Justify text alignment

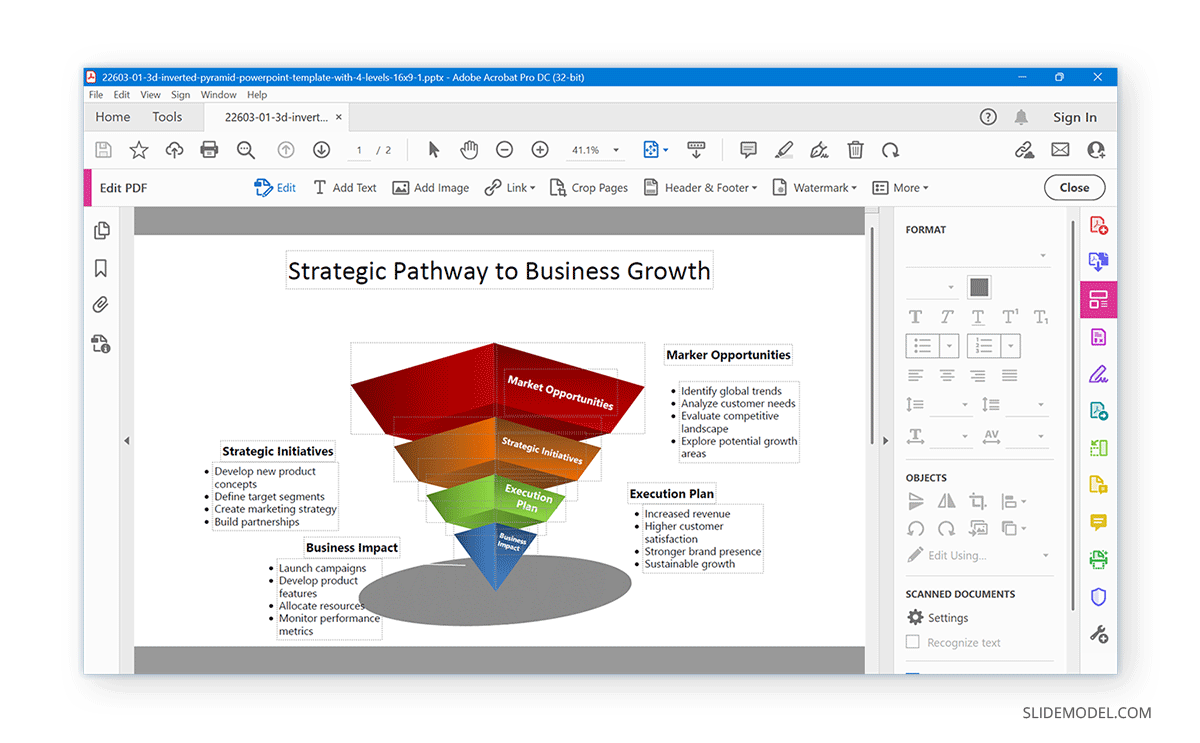[1010, 376]
